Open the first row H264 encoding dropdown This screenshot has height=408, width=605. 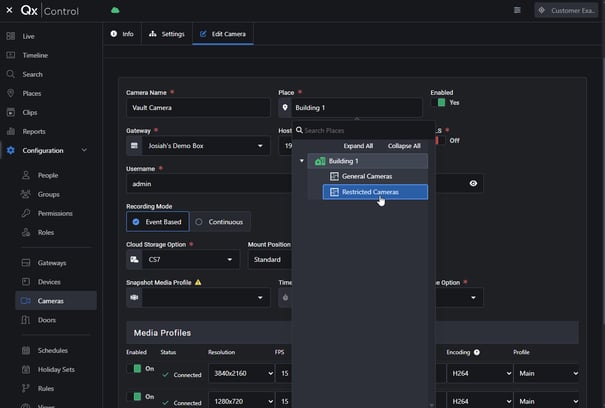tap(480, 373)
